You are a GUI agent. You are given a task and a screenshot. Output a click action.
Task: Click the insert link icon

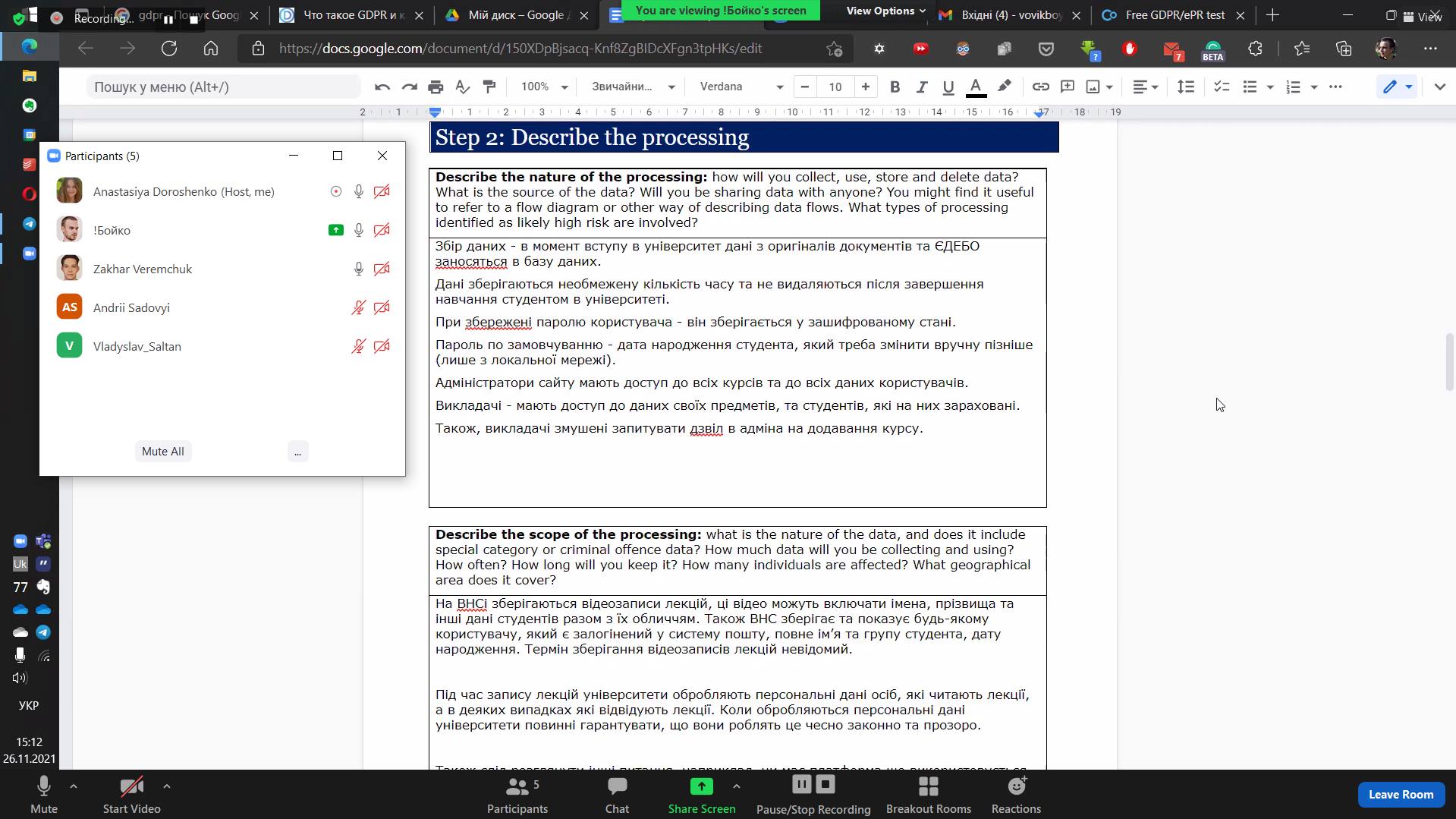(1040, 87)
